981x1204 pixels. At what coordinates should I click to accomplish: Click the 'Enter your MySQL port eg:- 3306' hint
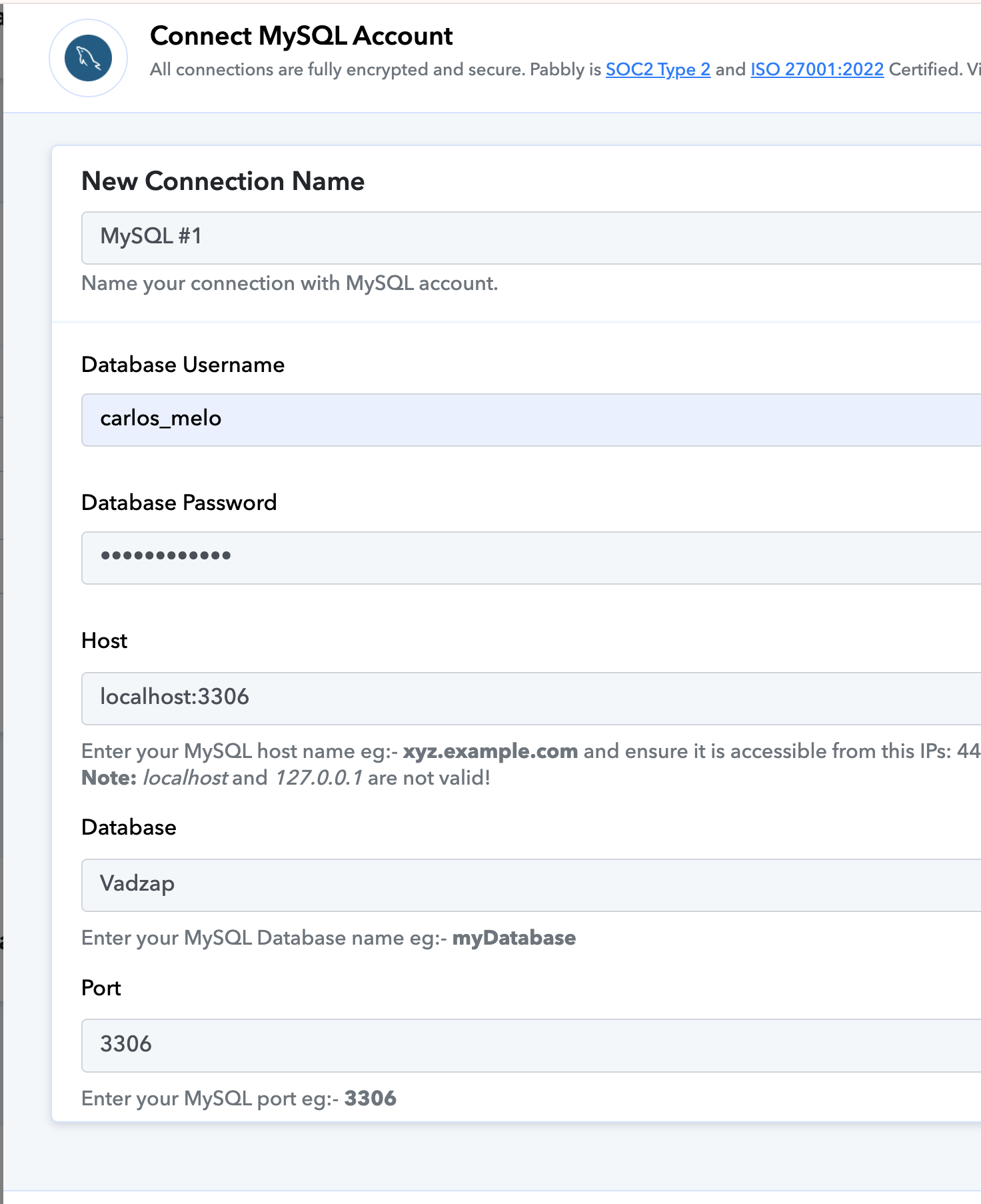click(x=239, y=1099)
